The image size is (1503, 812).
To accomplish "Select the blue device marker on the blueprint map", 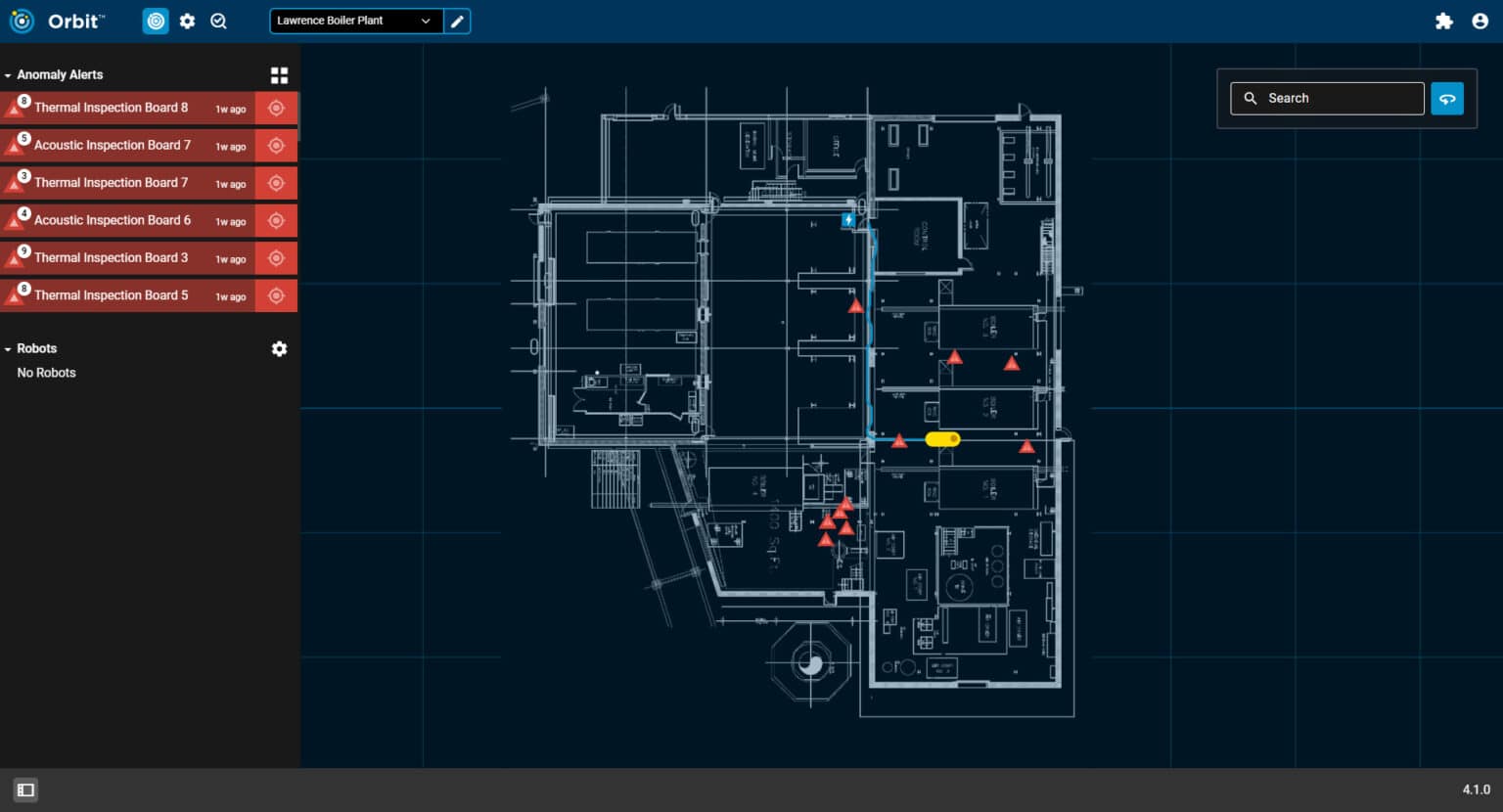I will (x=847, y=219).
